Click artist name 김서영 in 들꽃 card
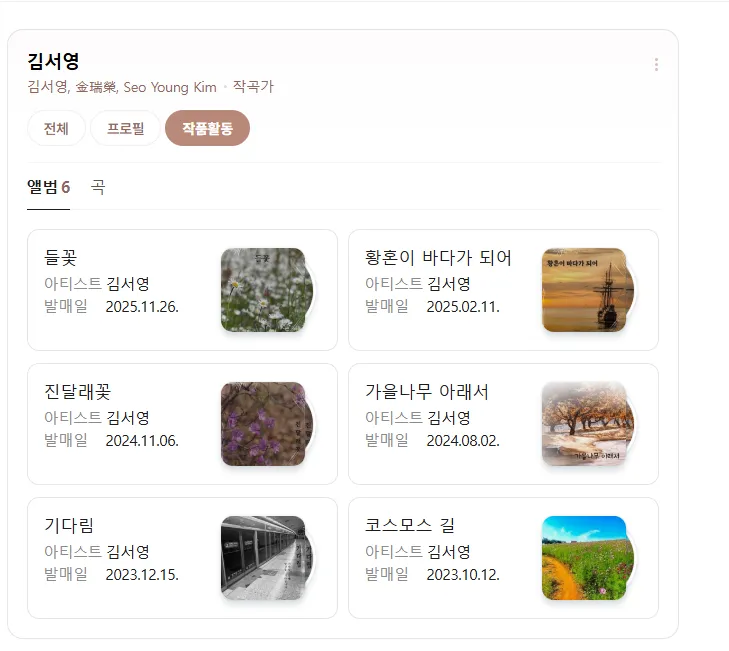The image size is (729, 651). coord(128,284)
